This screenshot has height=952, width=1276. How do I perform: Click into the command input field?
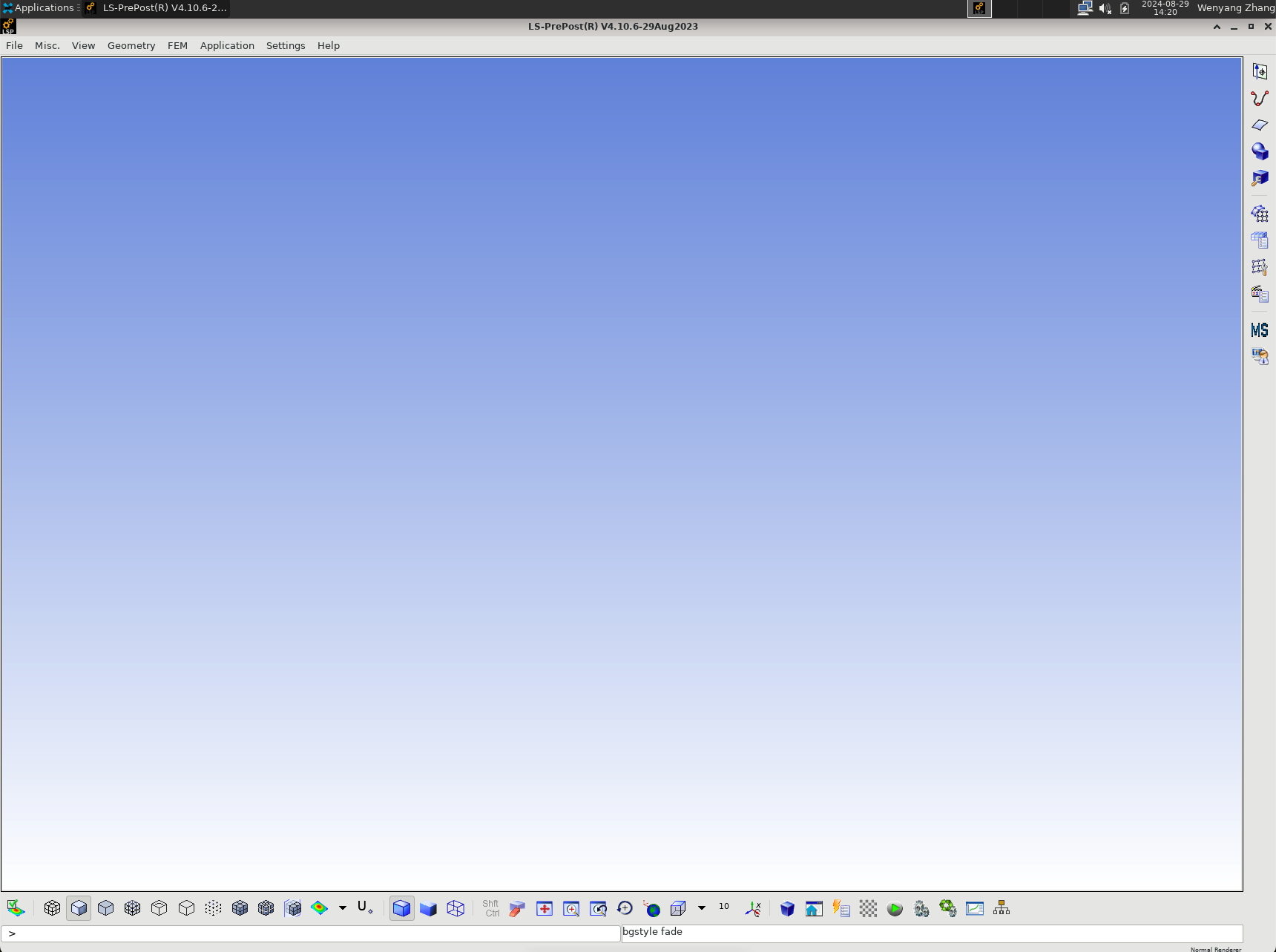pos(312,933)
